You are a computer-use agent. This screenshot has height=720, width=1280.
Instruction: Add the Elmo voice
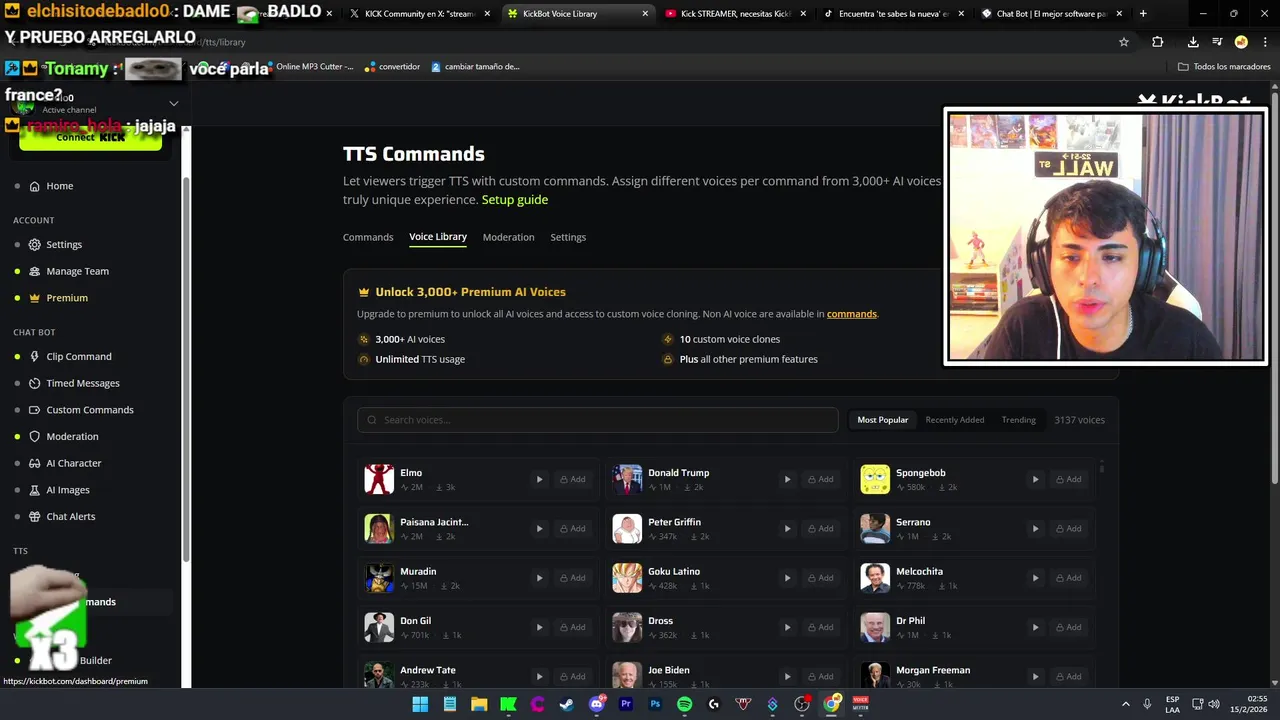tap(572, 479)
